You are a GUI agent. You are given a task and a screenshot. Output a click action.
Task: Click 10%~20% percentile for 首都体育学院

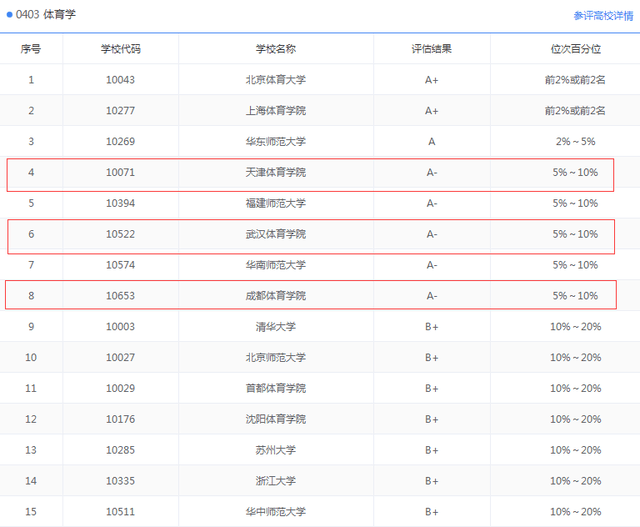click(x=576, y=388)
